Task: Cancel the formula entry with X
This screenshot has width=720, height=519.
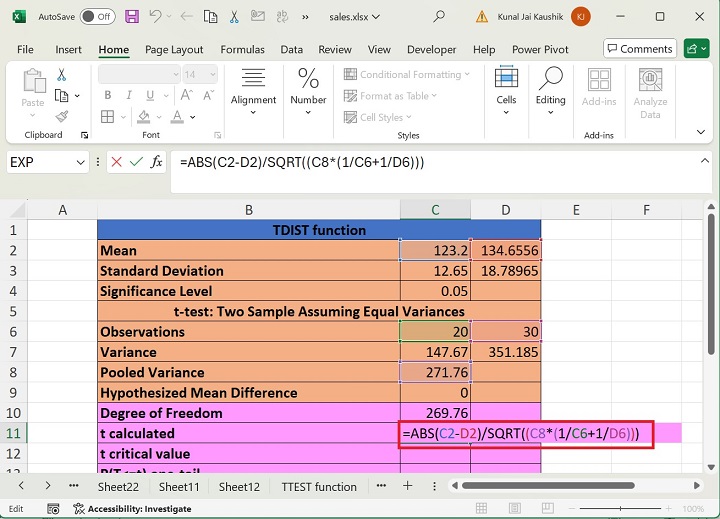Action: pyautogui.click(x=117, y=162)
